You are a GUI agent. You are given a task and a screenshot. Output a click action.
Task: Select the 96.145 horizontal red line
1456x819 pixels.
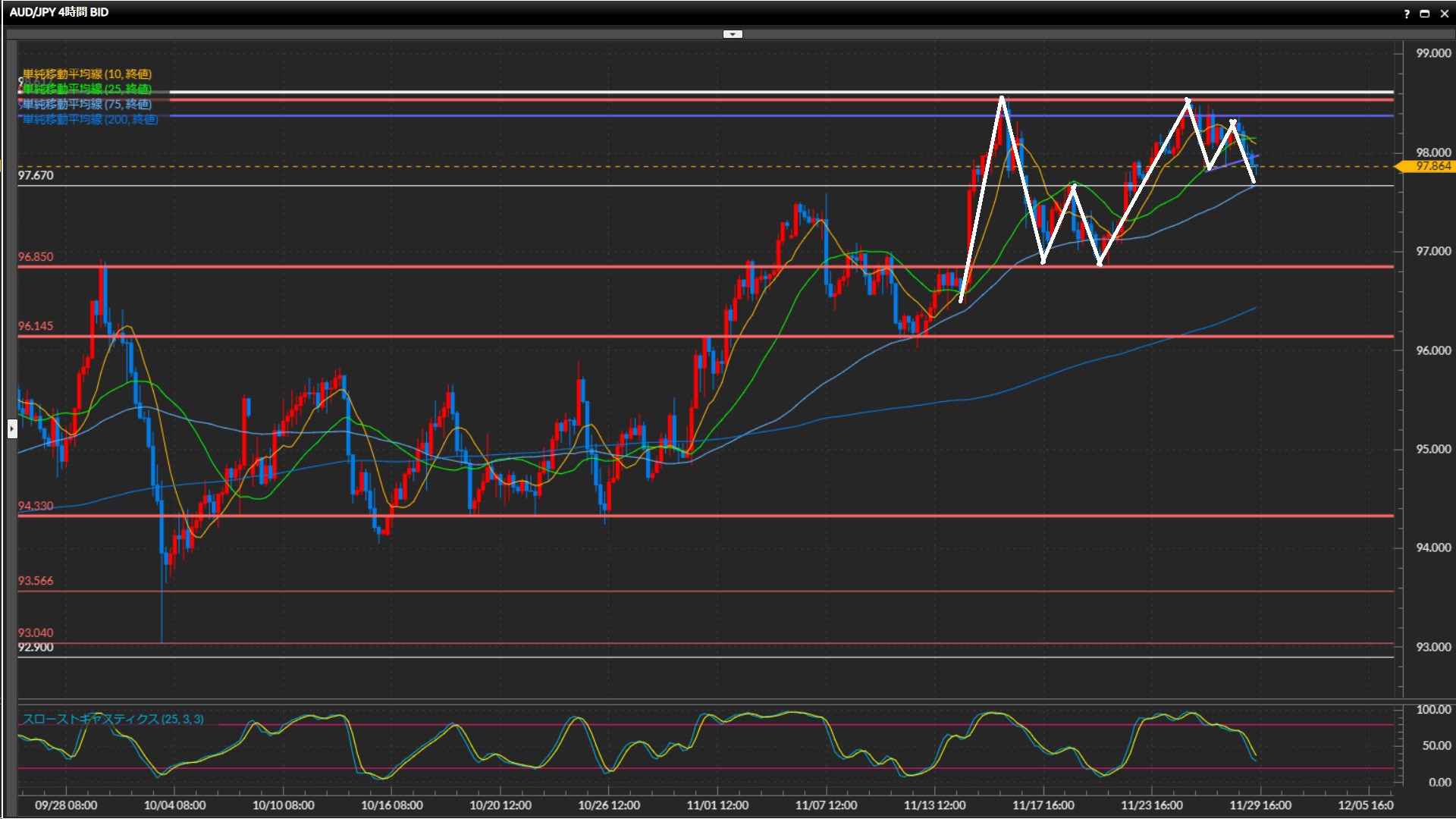click(455, 336)
